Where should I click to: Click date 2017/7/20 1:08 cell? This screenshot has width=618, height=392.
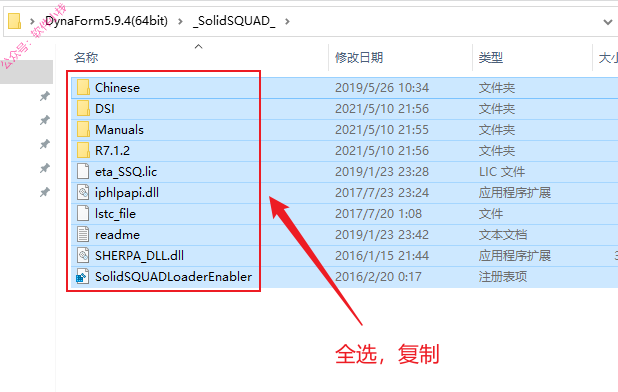378,213
